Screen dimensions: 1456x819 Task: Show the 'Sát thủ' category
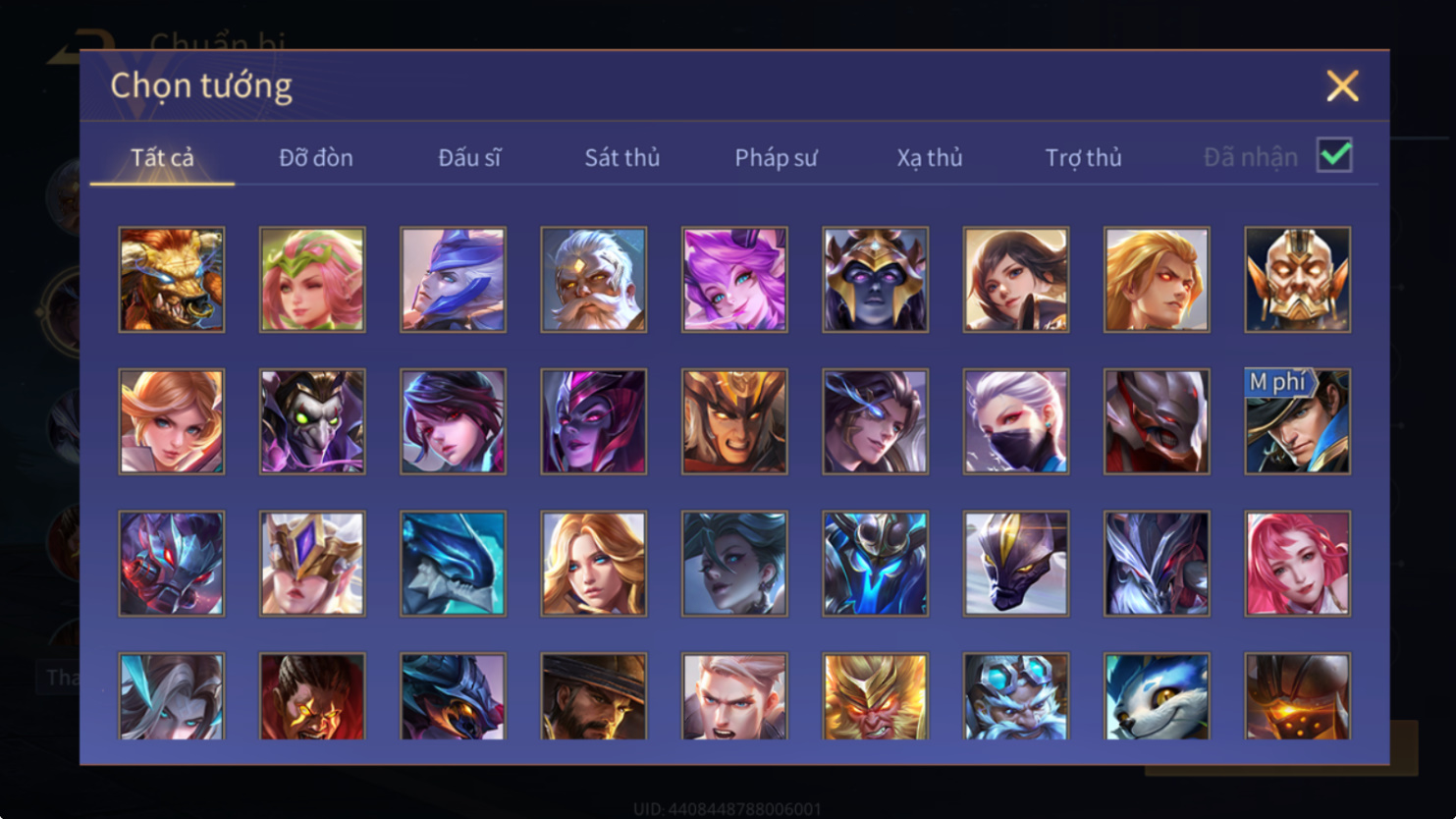coord(622,157)
